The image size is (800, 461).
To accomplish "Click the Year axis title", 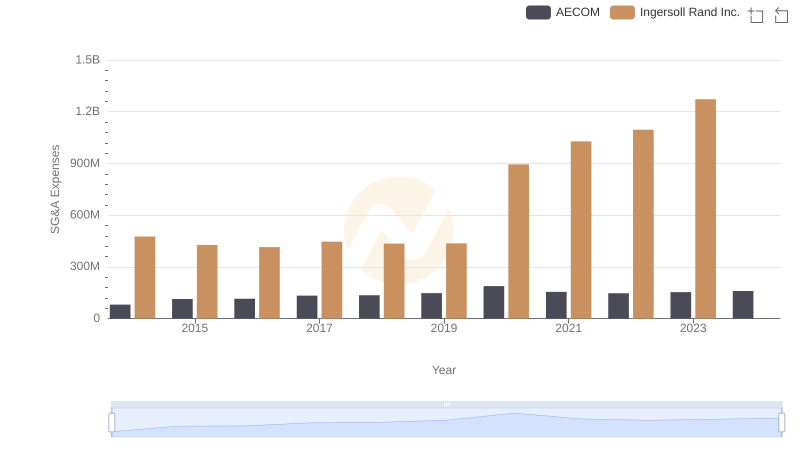I will point(444,370).
